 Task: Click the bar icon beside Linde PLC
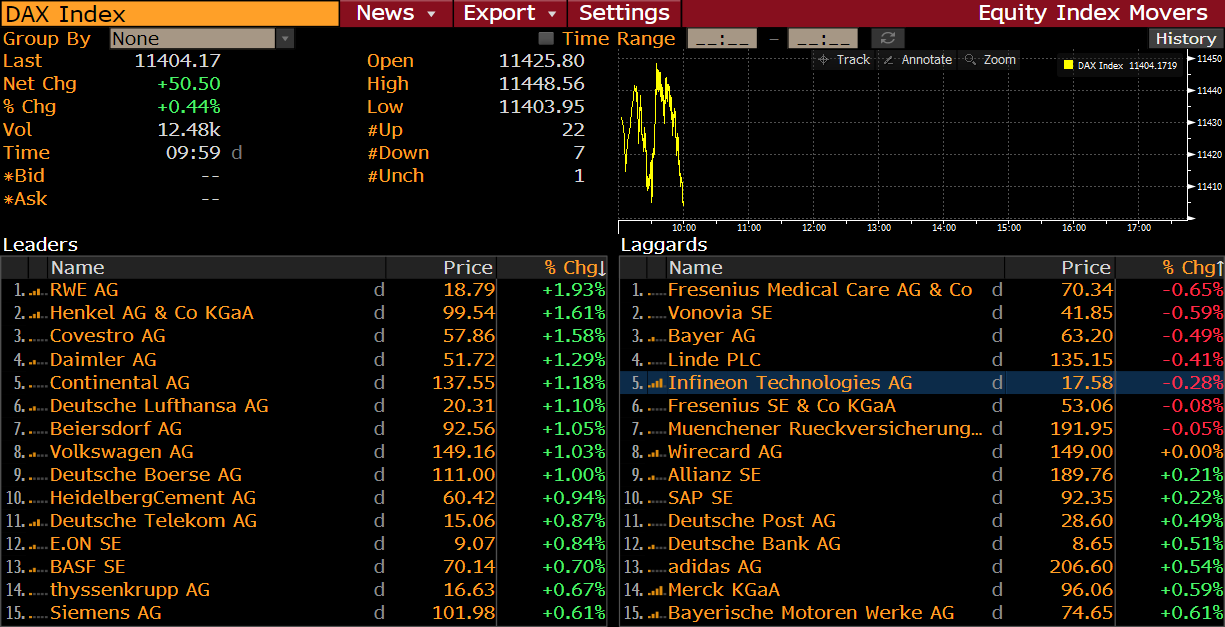click(656, 359)
